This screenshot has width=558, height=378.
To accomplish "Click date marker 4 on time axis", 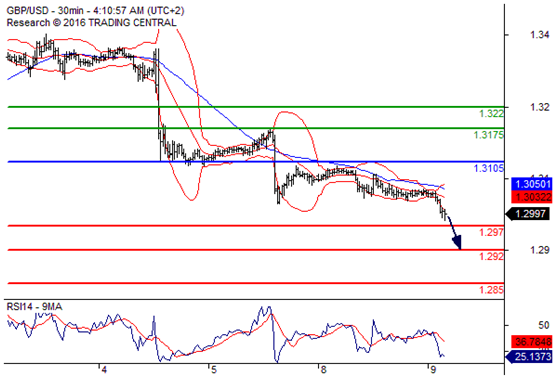I will (103, 370).
